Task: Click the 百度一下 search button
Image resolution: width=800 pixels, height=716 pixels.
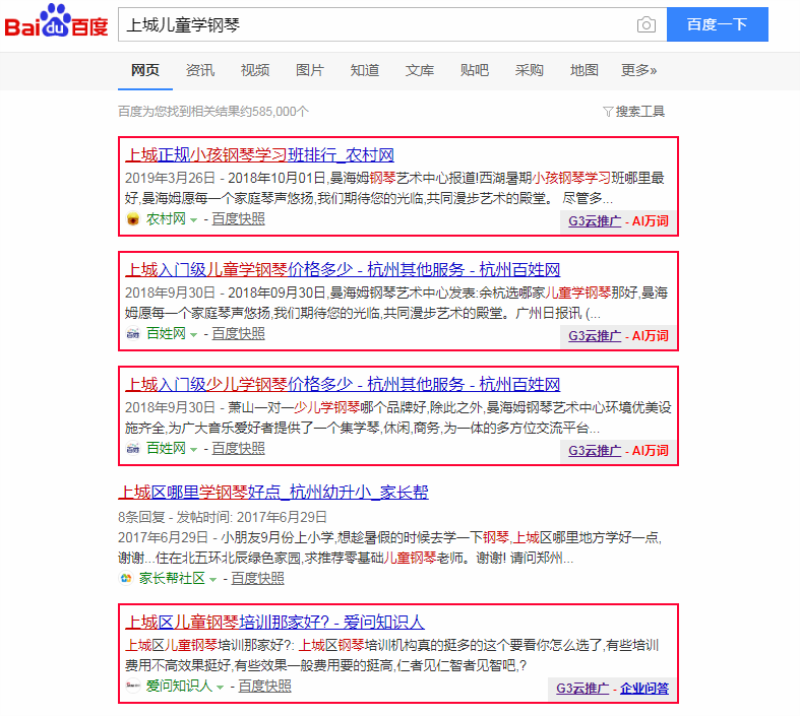Action: pos(717,24)
